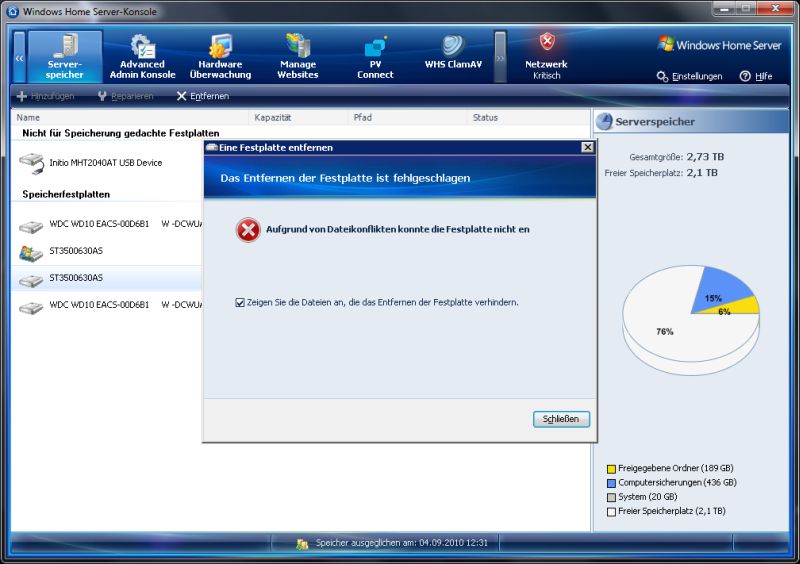The width and height of the screenshot is (800, 564).
Task: Click blue Computersicherungen legend swatch
Action: pyautogui.click(x=611, y=483)
